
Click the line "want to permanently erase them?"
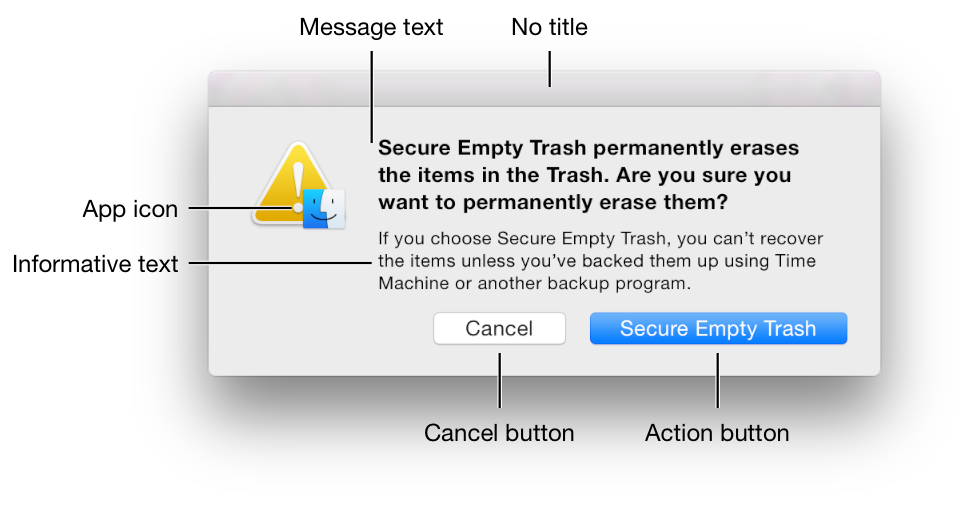552,202
